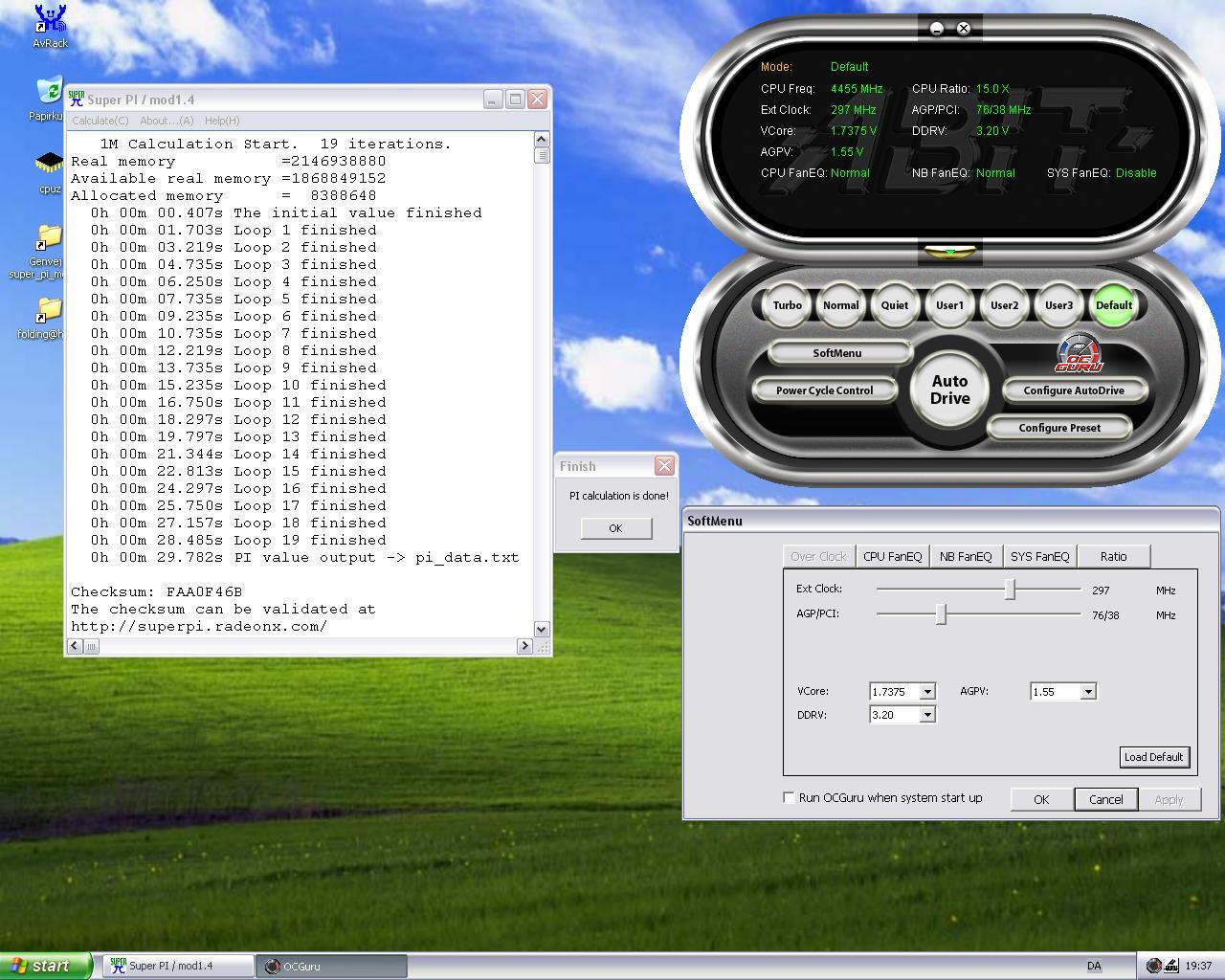Screen dimensions: 1225x980
Task: Open Configure Preset
Action: 1059,428
